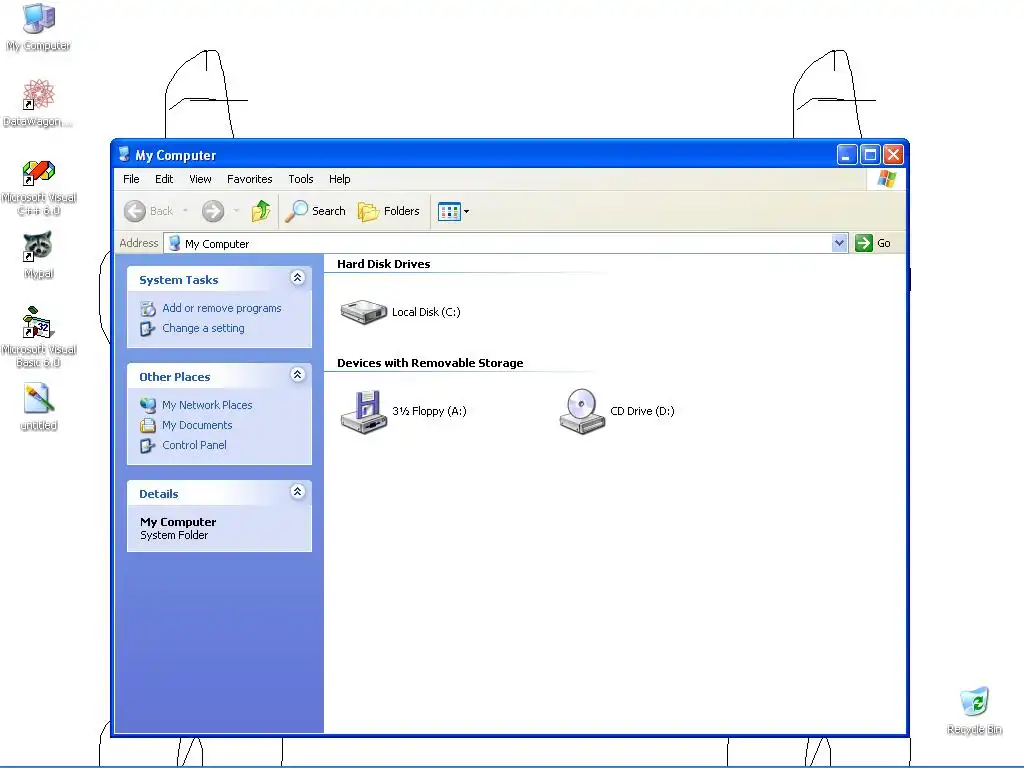Collapse the Other Places panel
Viewport: 1024px width, 768px height.
pos(297,375)
